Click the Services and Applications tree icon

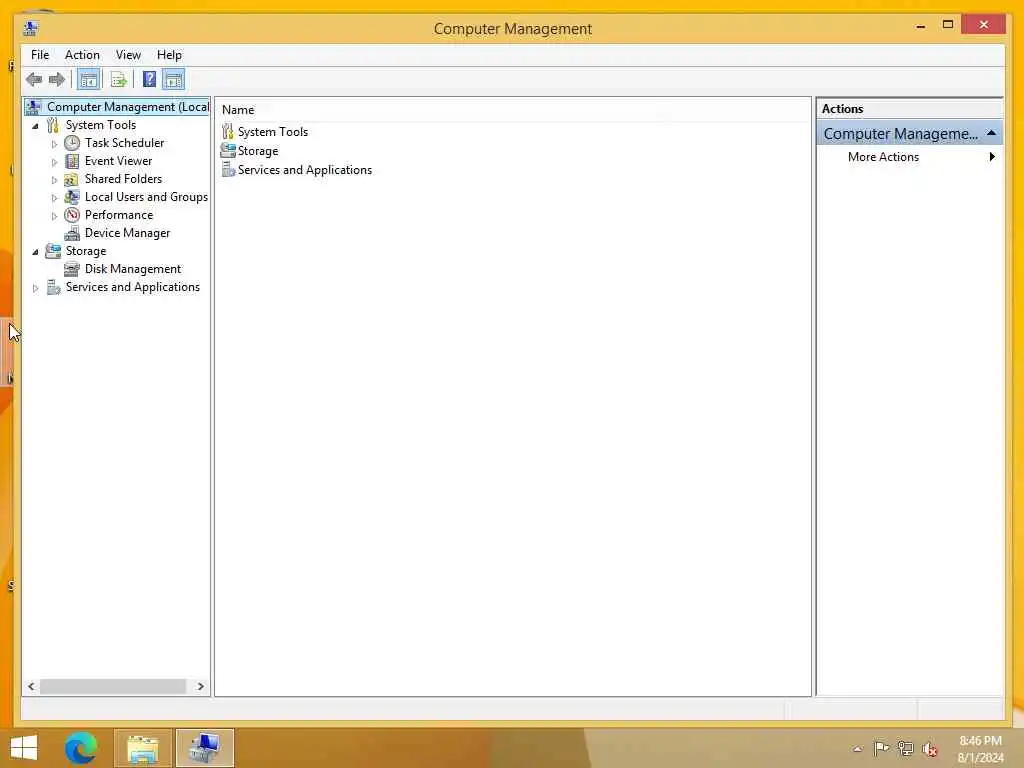[53, 287]
